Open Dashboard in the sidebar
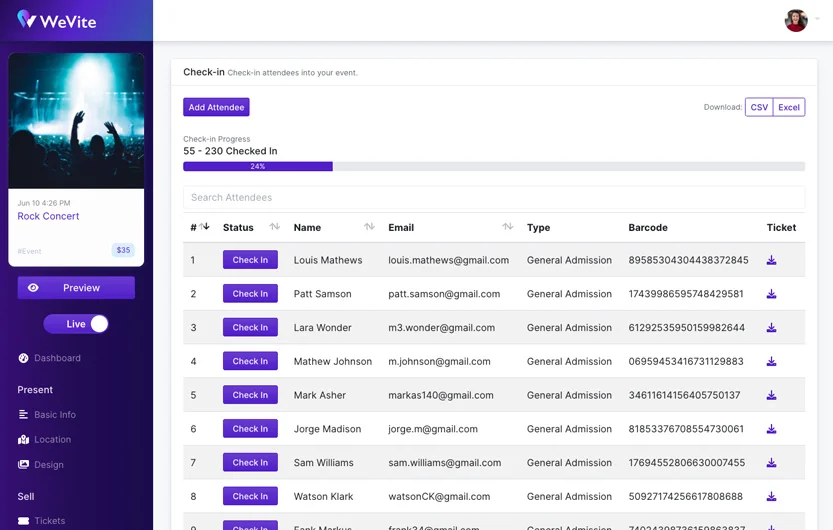This screenshot has height=530, width=833. coord(57,358)
